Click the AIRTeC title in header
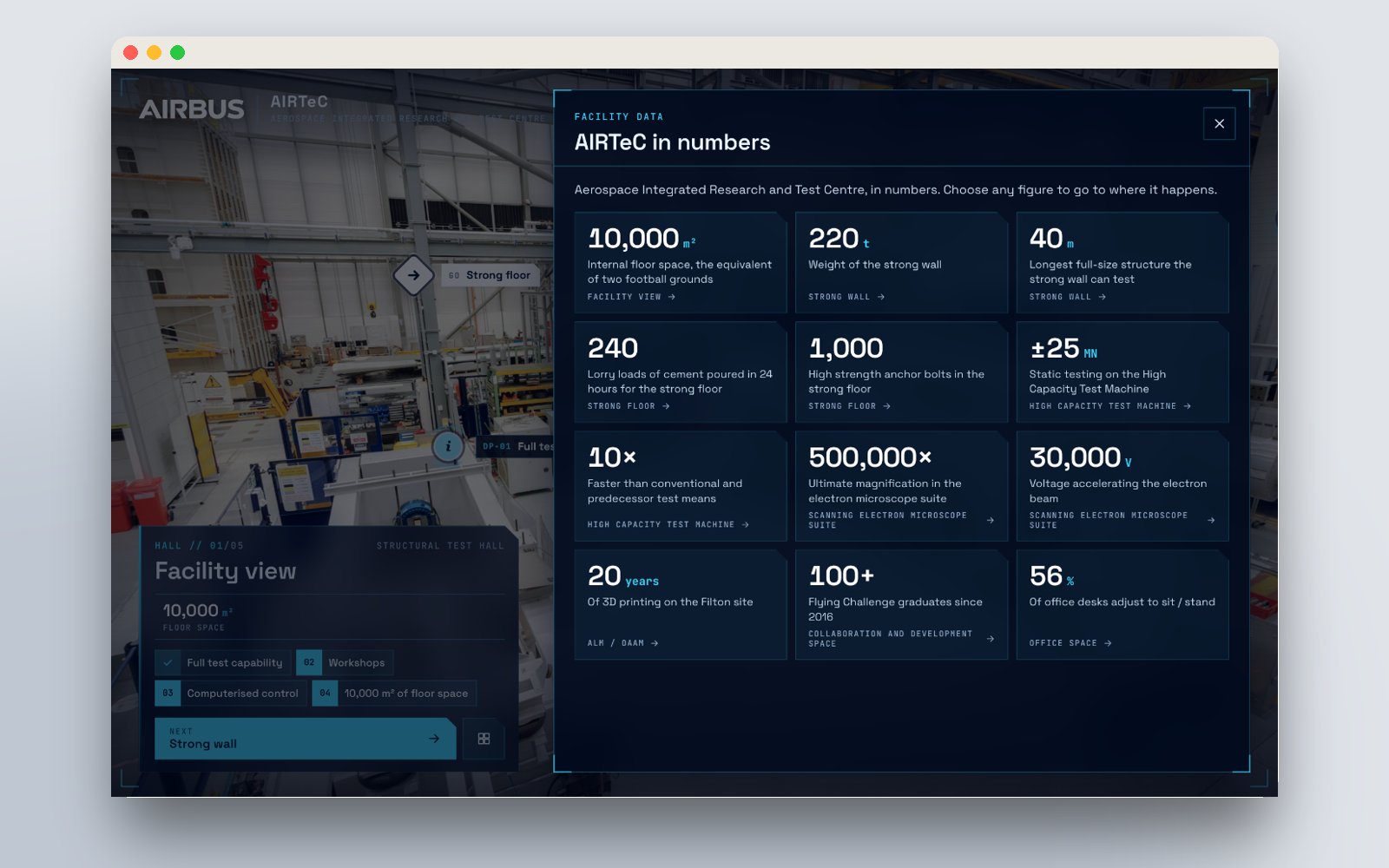The height and width of the screenshot is (868, 1389). pos(299,102)
